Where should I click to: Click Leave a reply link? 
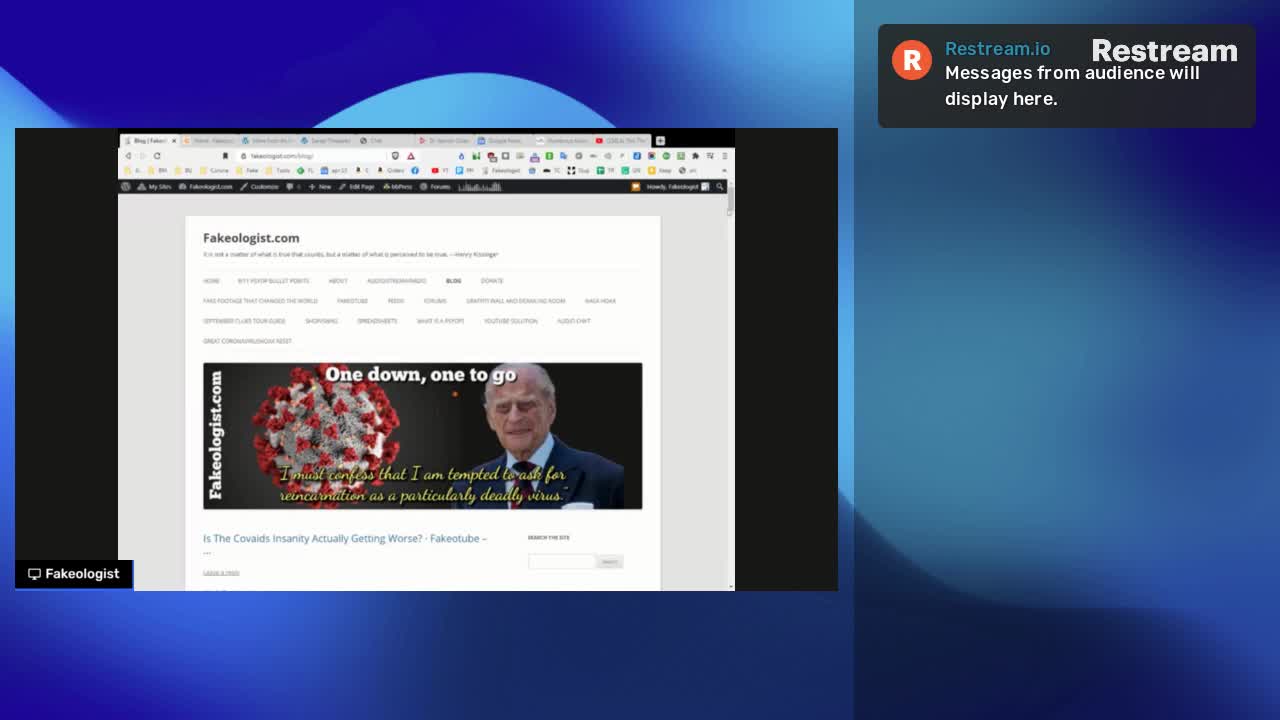click(221, 573)
